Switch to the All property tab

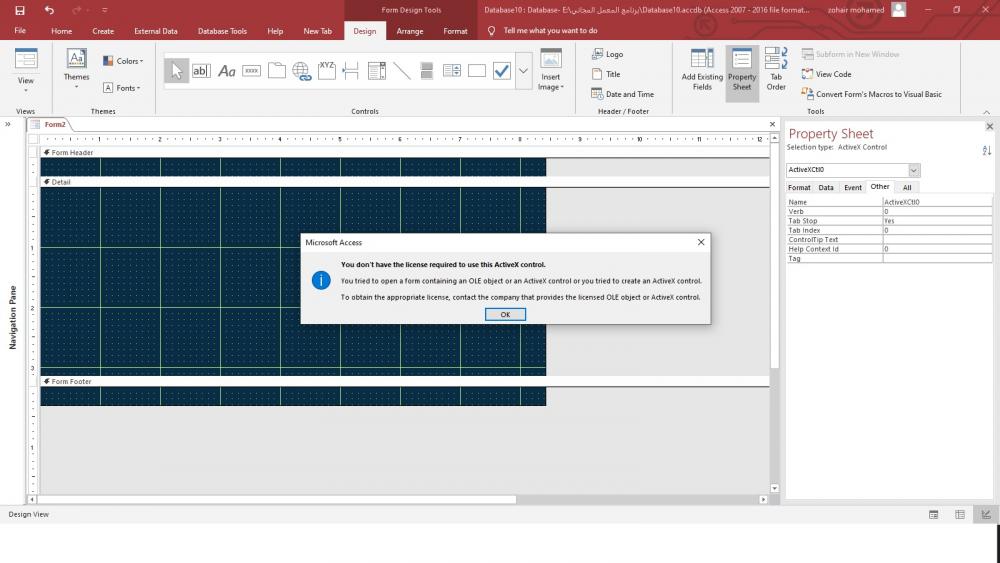point(907,187)
